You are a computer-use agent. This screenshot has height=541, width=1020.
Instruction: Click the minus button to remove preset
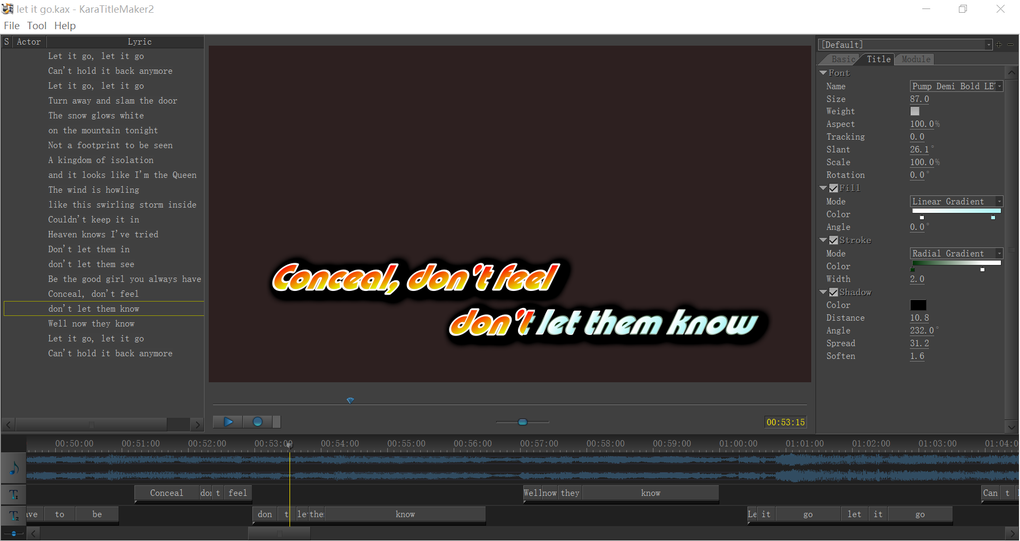click(x=1008, y=45)
